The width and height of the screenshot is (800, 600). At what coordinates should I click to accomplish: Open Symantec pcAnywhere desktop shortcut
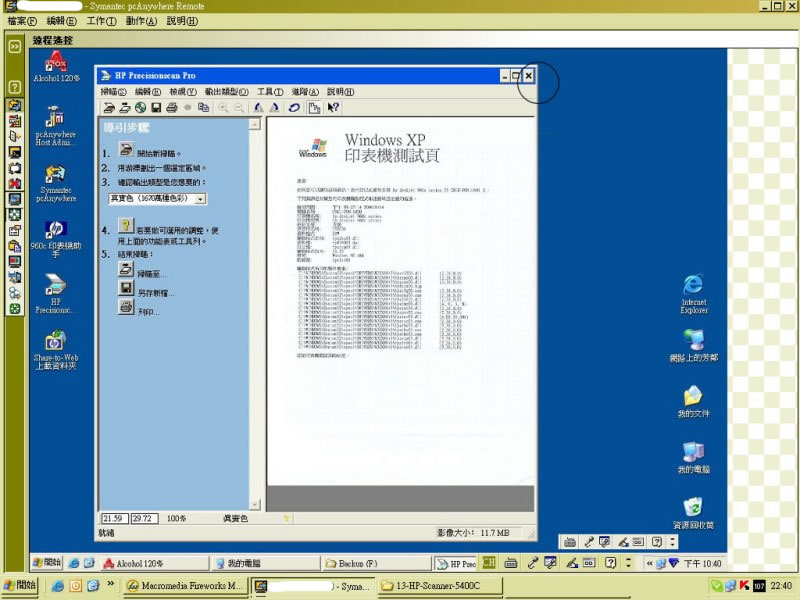(56, 183)
